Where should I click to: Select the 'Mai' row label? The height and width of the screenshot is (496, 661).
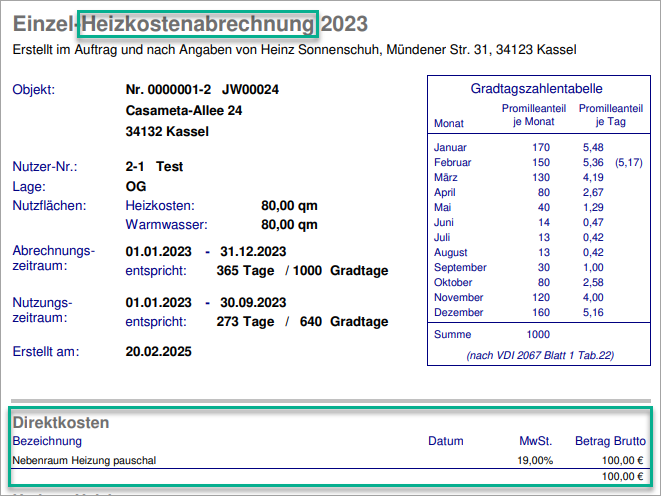pyautogui.click(x=442, y=207)
